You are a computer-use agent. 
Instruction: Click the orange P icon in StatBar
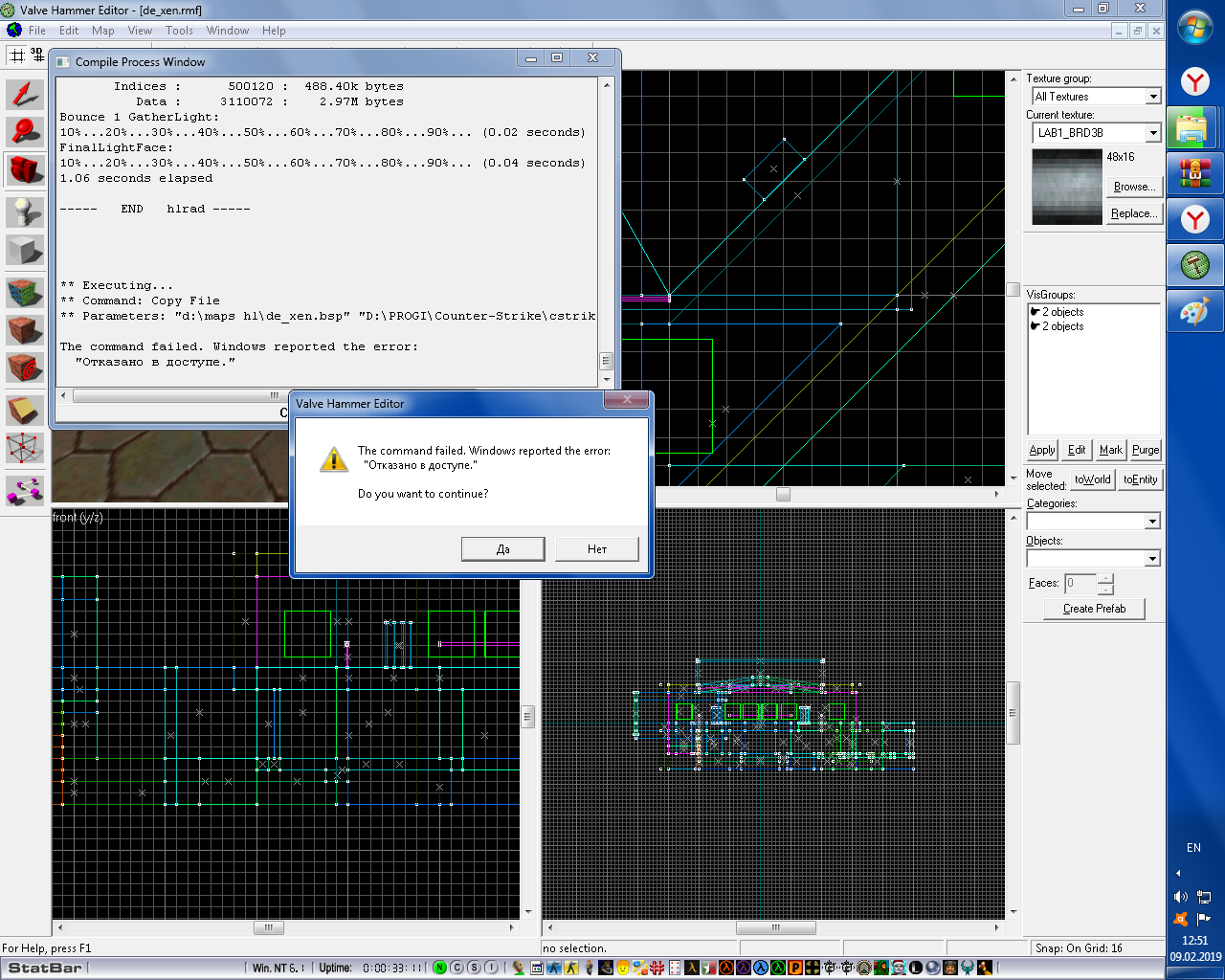(794, 968)
